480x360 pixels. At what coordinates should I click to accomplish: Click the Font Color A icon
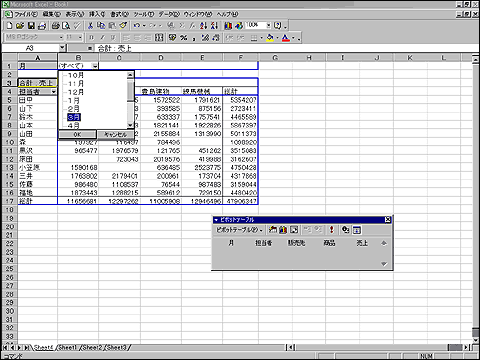(285, 38)
